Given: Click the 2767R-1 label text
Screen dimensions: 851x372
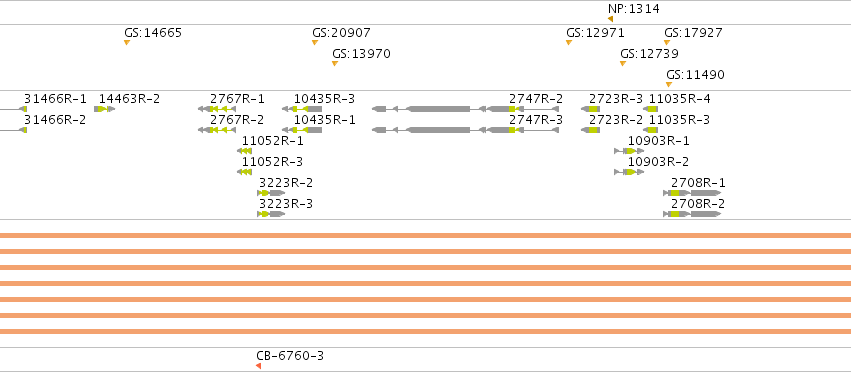Looking at the screenshot, I should (x=237, y=99).
